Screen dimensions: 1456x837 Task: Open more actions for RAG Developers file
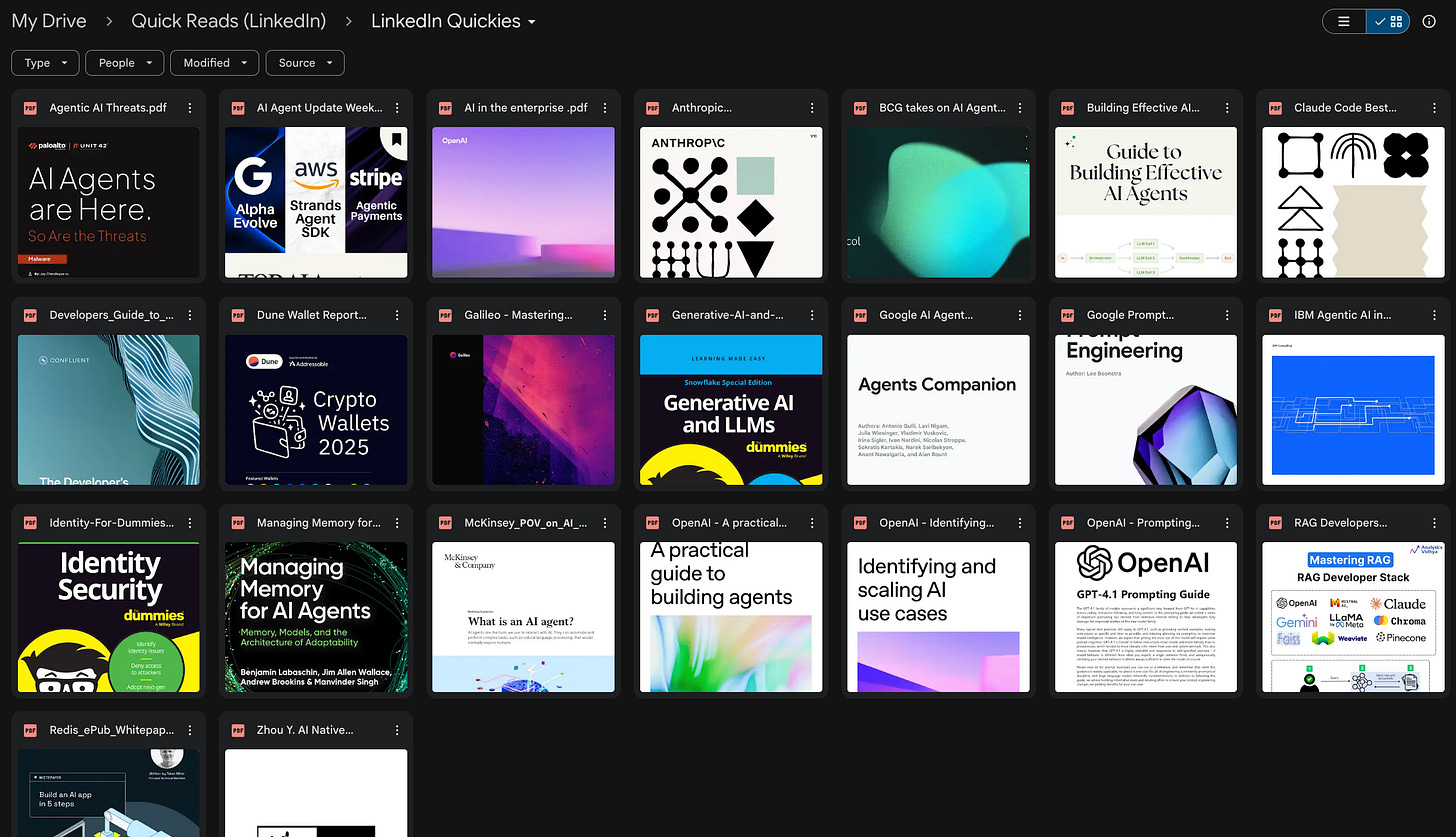coord(1435,523)
